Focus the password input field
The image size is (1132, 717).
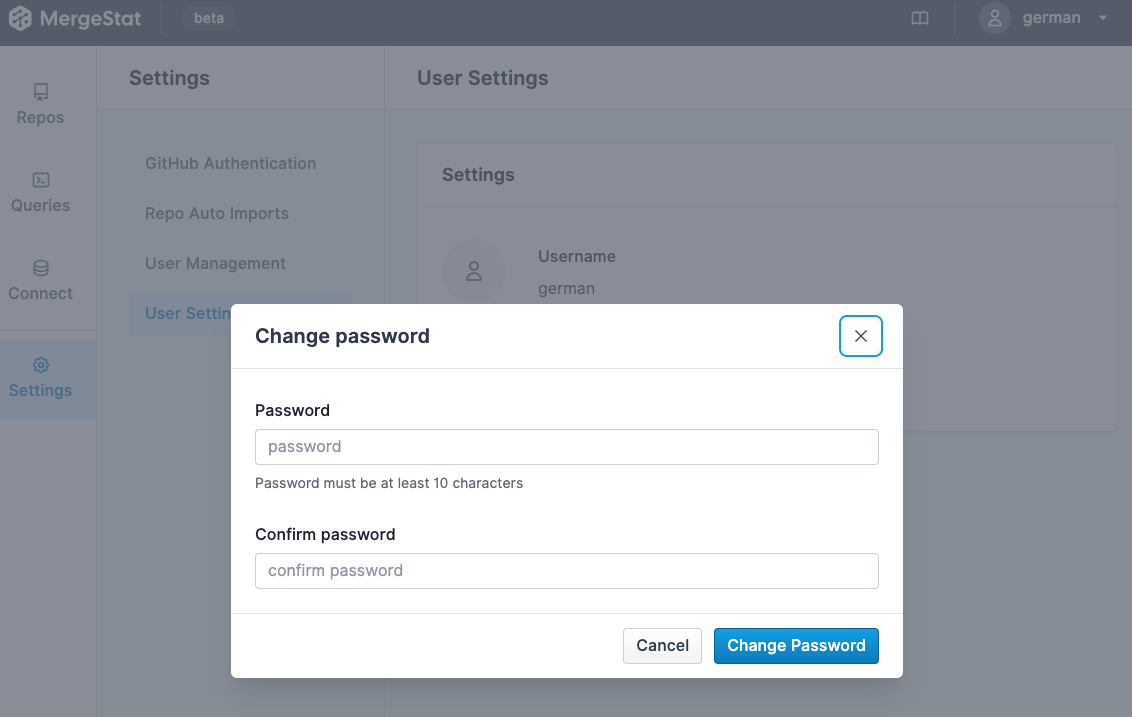click(x=566, y=446)
